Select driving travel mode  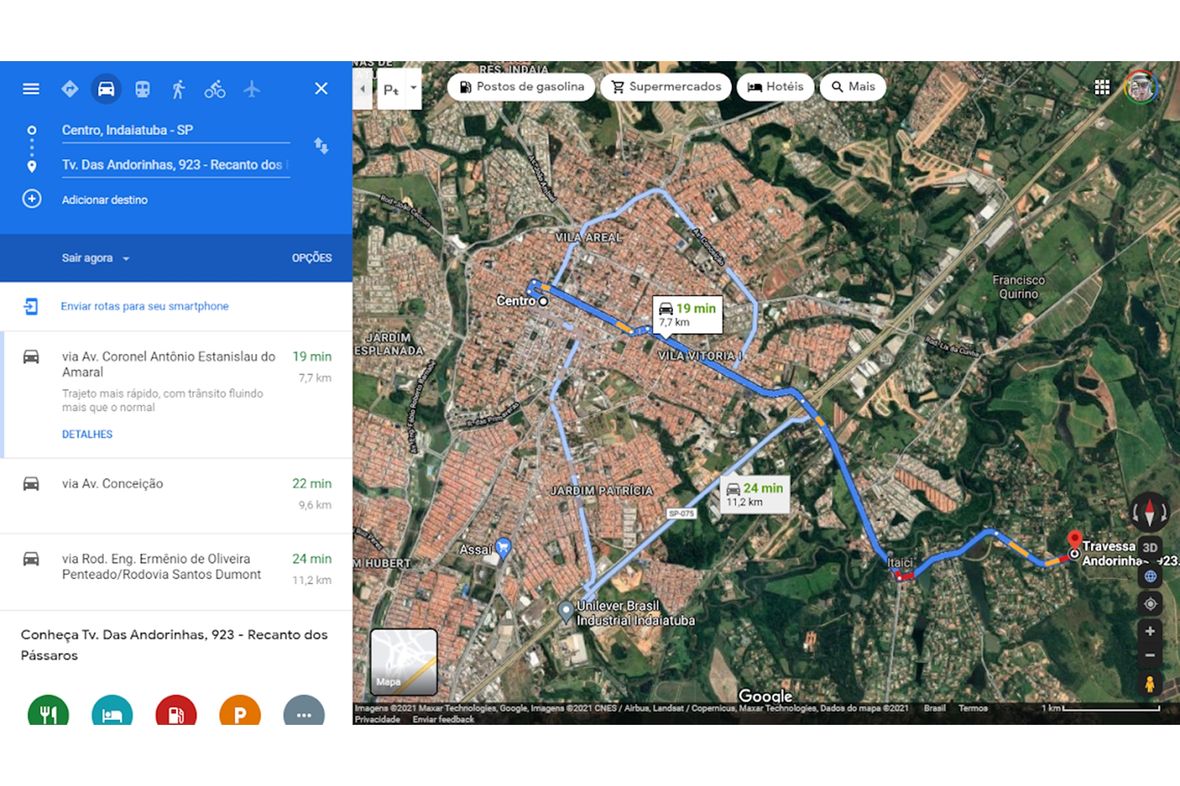106,89
